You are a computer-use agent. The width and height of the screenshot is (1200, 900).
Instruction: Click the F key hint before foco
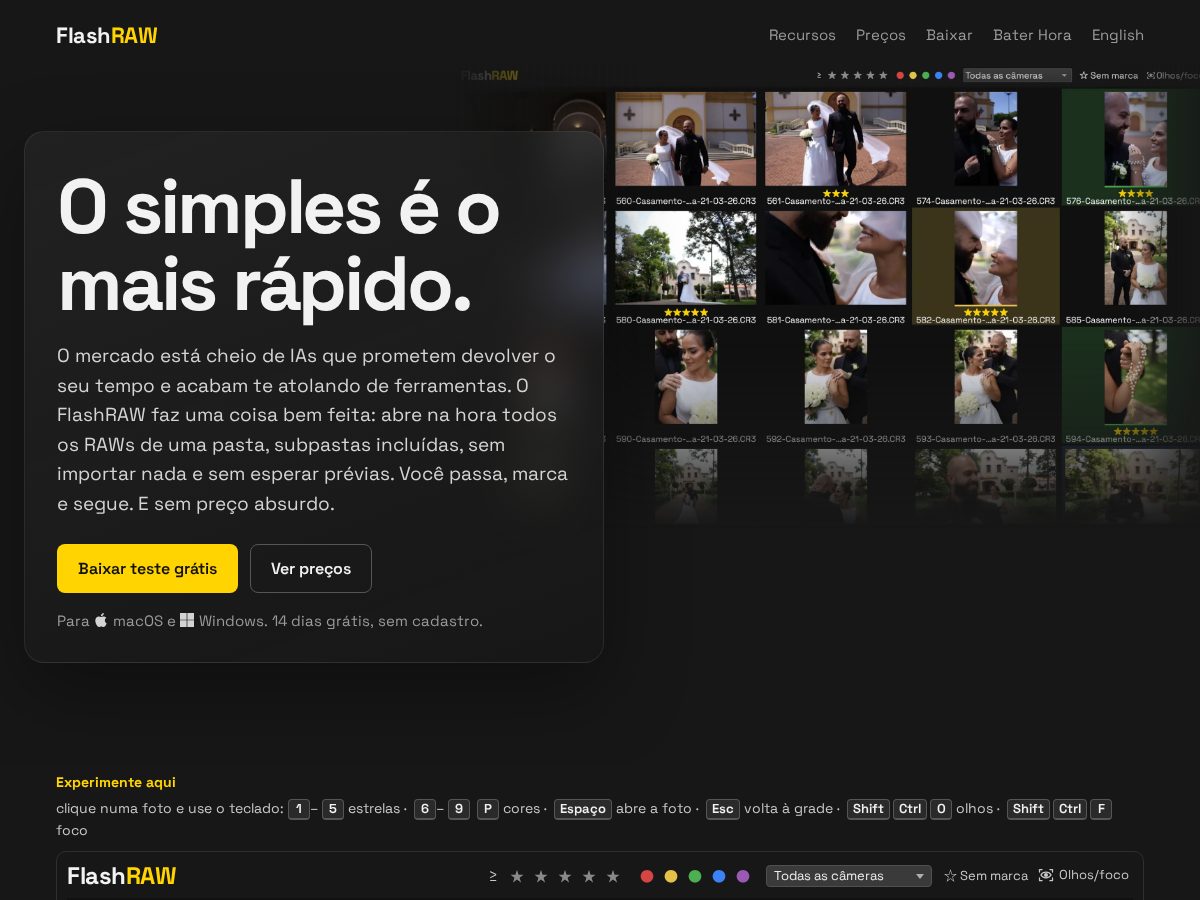1100,809
